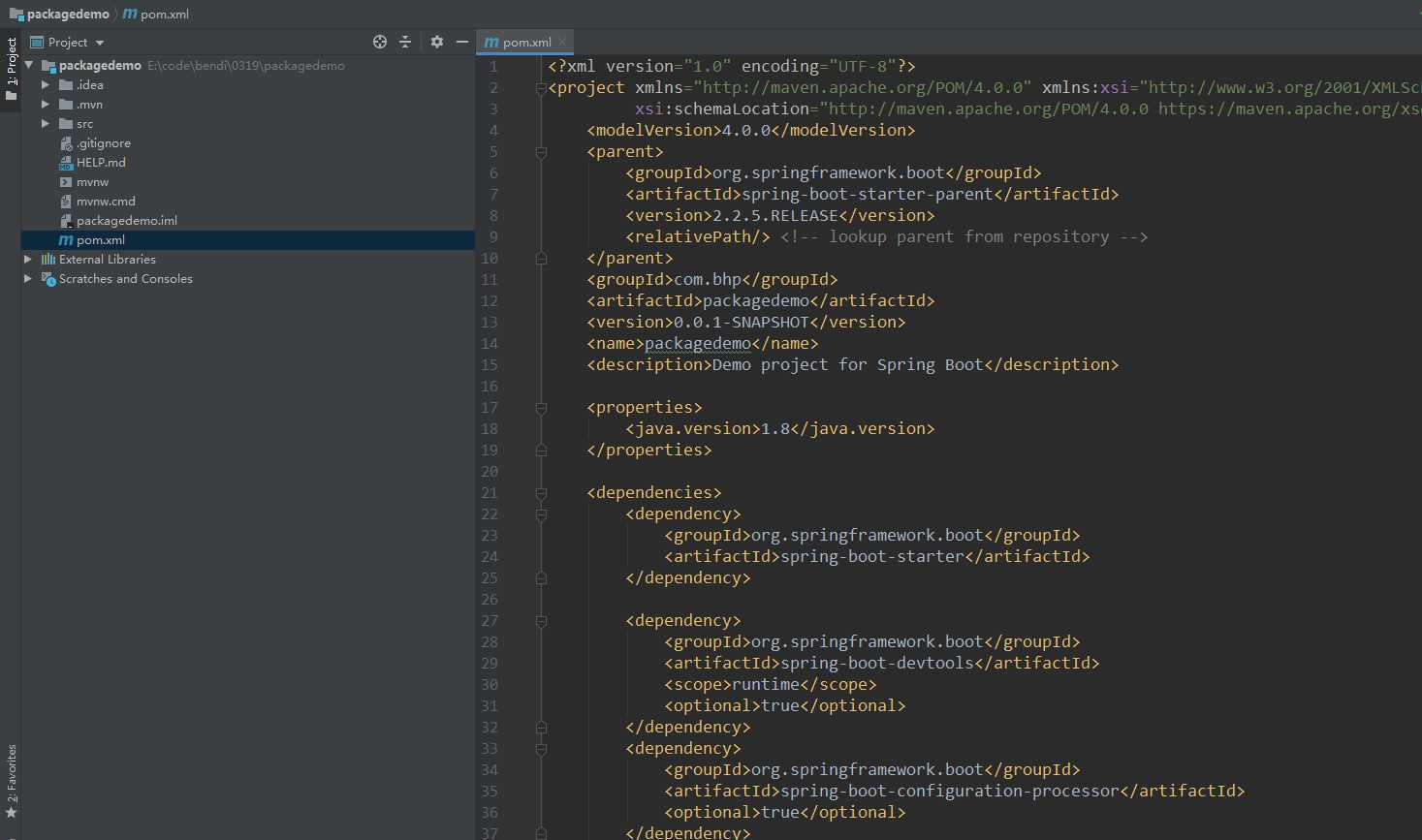Click on 2.2.5.RELEASE version text
Image resolution: width=1422 pixels, height=840 pixels.
[x=775, y=215]
